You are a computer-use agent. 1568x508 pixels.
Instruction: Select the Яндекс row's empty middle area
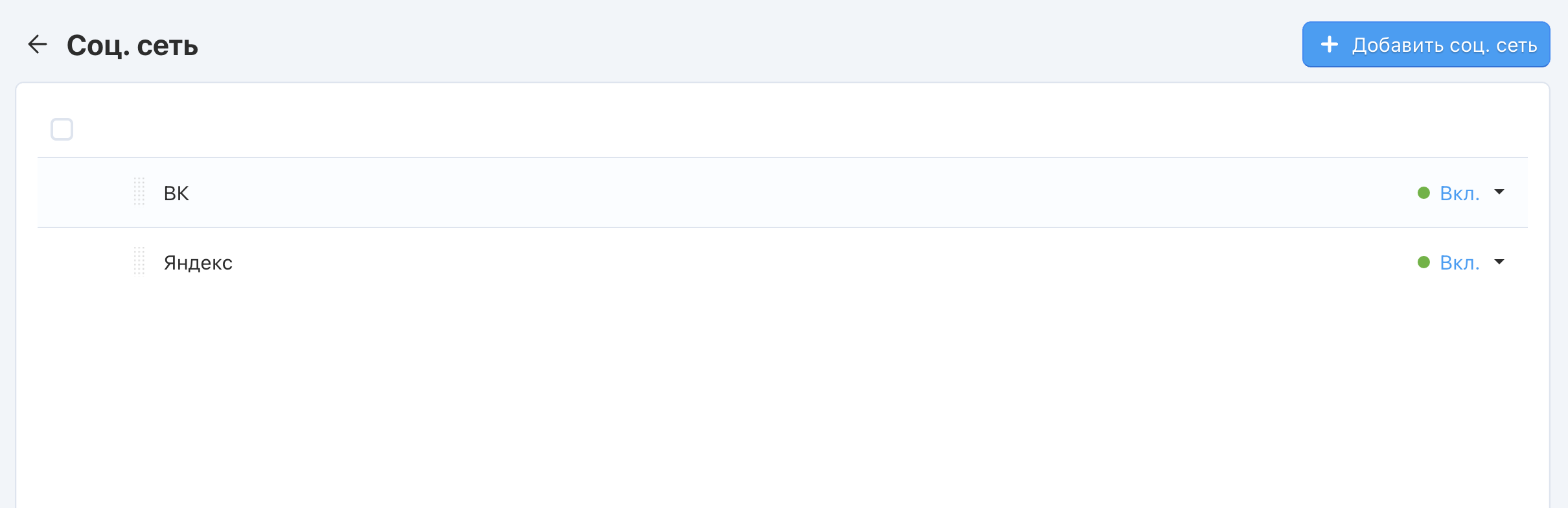778,262
